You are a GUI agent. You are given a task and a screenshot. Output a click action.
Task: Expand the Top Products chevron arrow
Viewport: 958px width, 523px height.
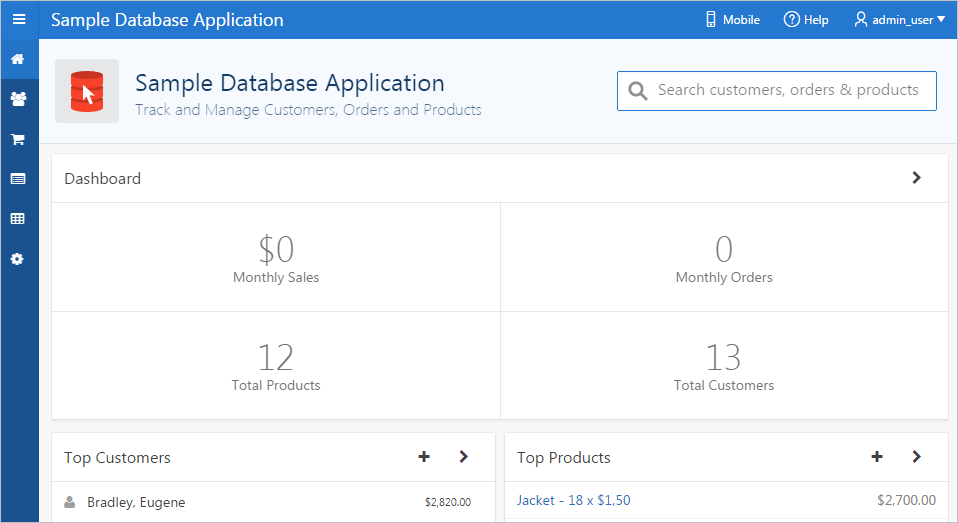tap(916, 457)
